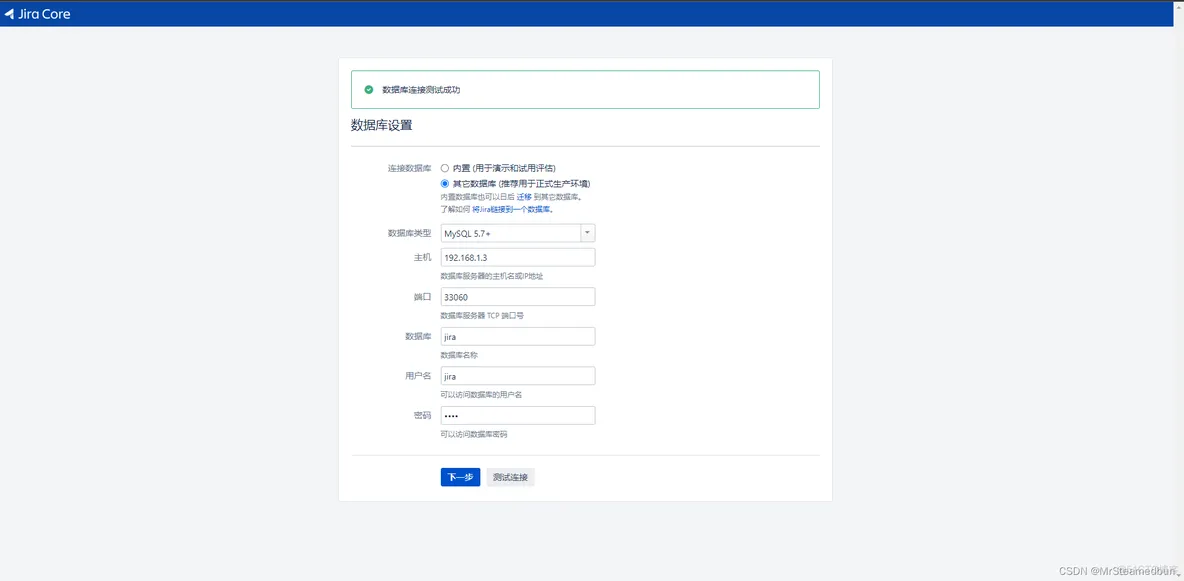Viewport: 1184px width, 581px height.
Task: Select the 内置 built-in database radio option
Action: [x=445, y=168]
